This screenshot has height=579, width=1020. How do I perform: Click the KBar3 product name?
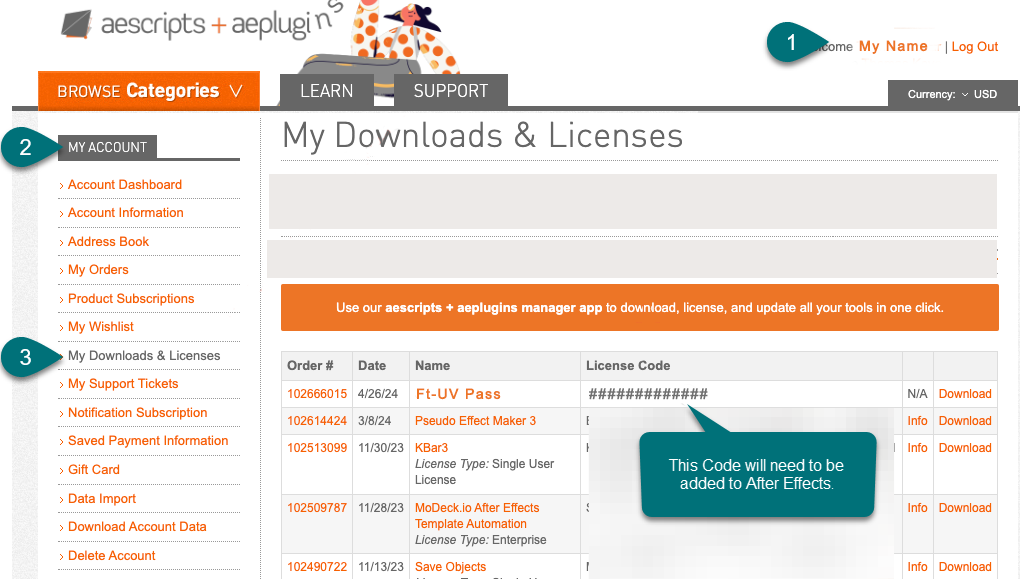click(431, 448)
